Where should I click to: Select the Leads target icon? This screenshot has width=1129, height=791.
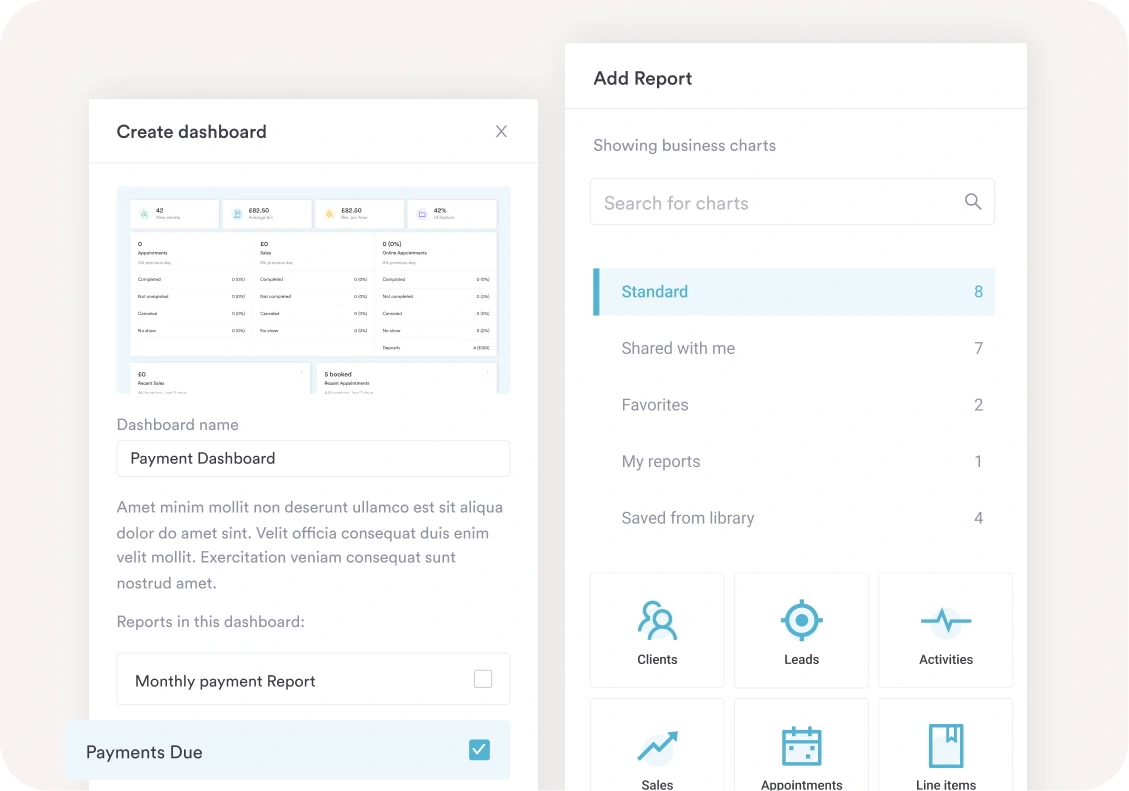tap(801, 620)
